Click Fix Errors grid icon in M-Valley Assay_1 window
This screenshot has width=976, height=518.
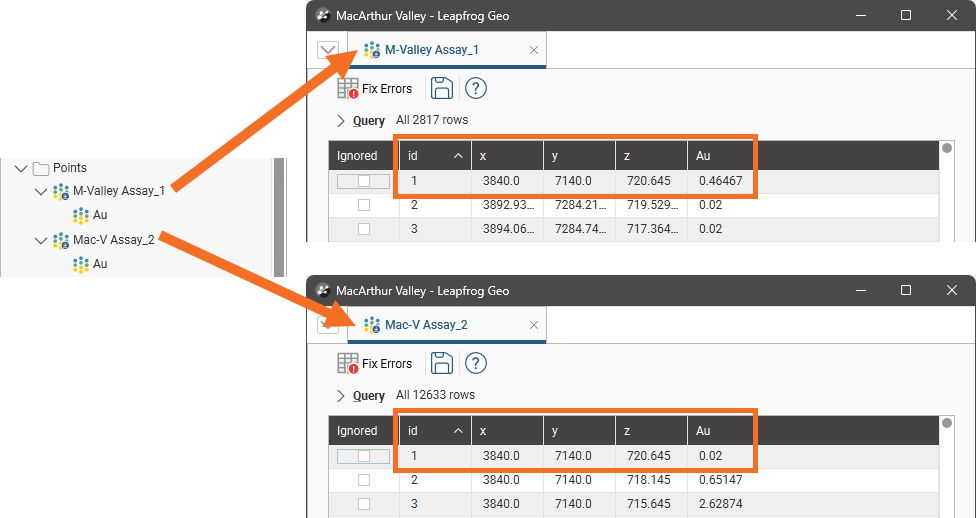pyautogui.click(x=348, y=88)
